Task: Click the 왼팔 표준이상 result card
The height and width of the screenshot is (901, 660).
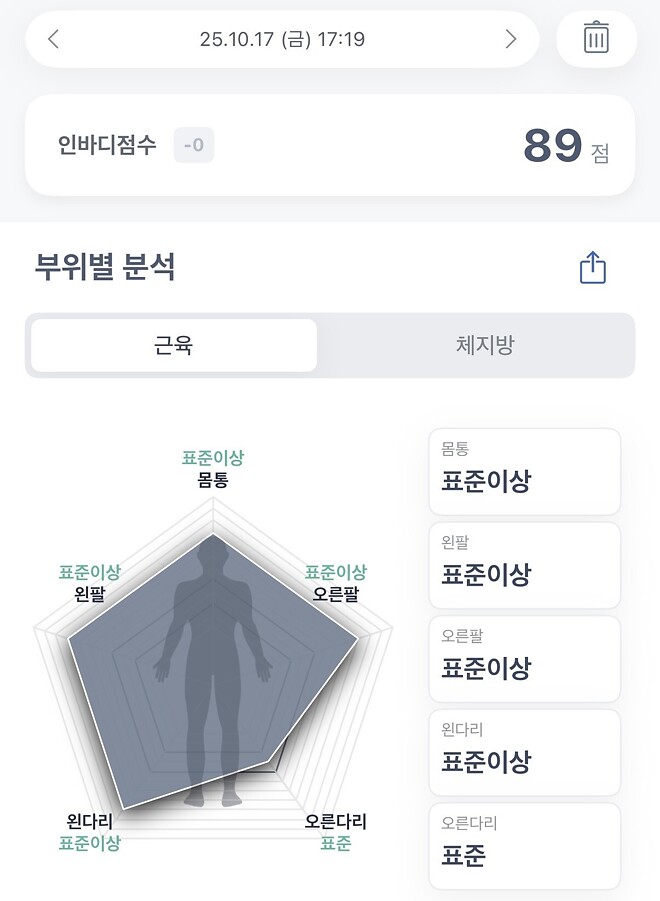Action: 524,565
